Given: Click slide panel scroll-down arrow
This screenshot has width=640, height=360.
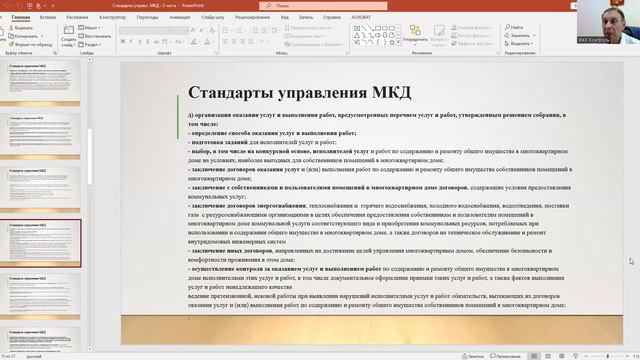Looking at the screenshot, I should click(x=89, y=349).
